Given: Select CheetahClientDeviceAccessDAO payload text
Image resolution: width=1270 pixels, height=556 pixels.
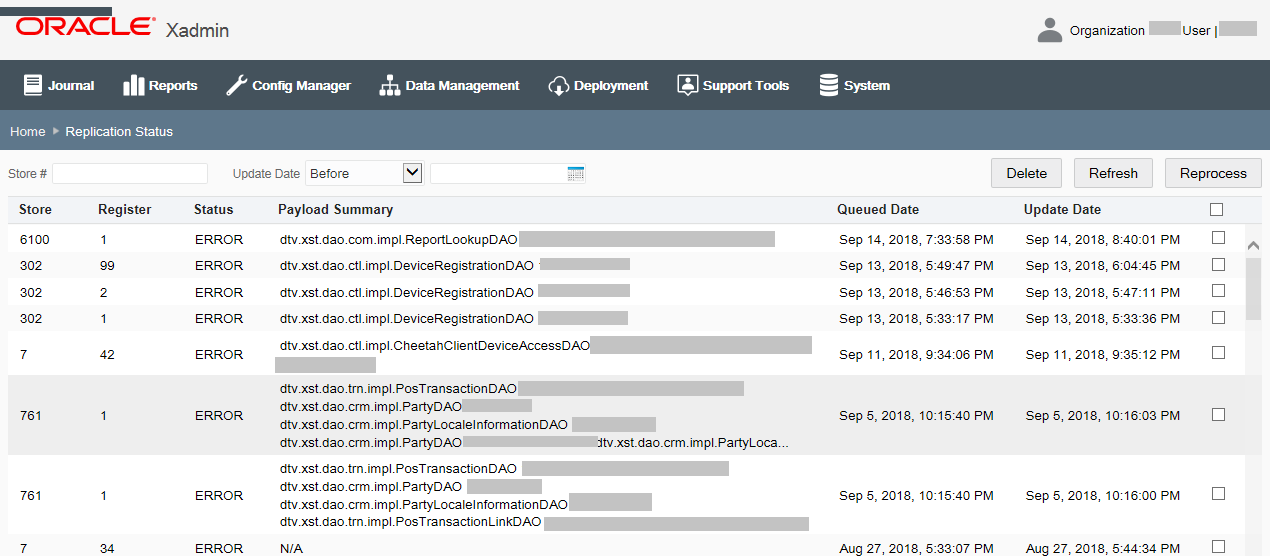Looking at the screenshot, I should click(x=435, y=345).
